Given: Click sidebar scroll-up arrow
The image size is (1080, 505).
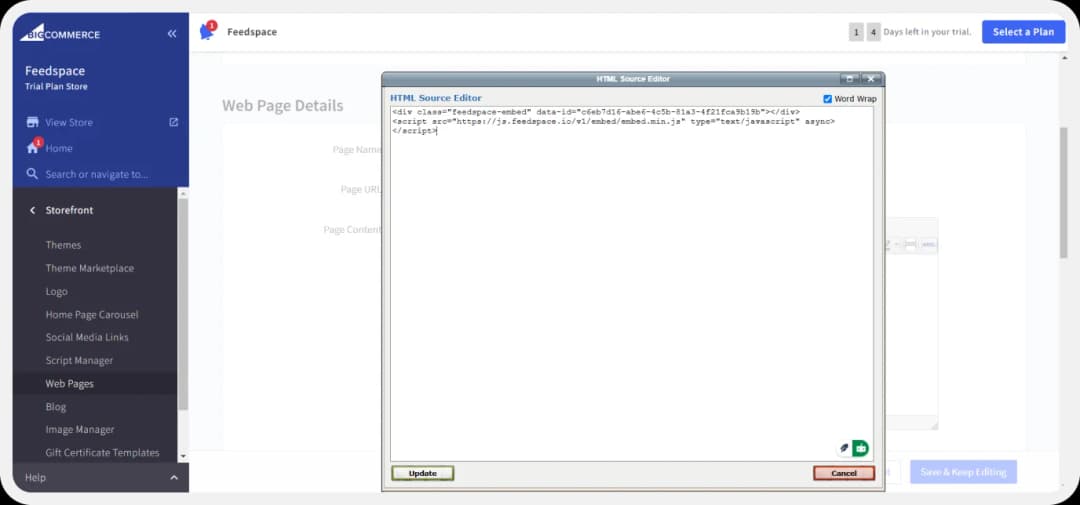Looking at the screenshot, I should (183, 192).
